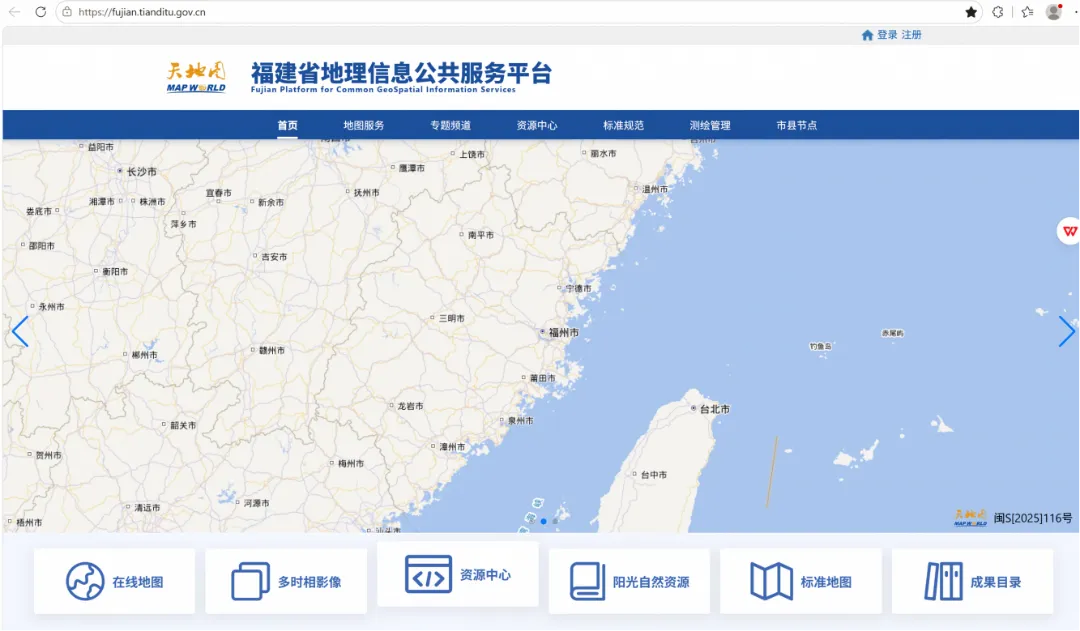Click the 福州市 label on the map

(563, 333)
